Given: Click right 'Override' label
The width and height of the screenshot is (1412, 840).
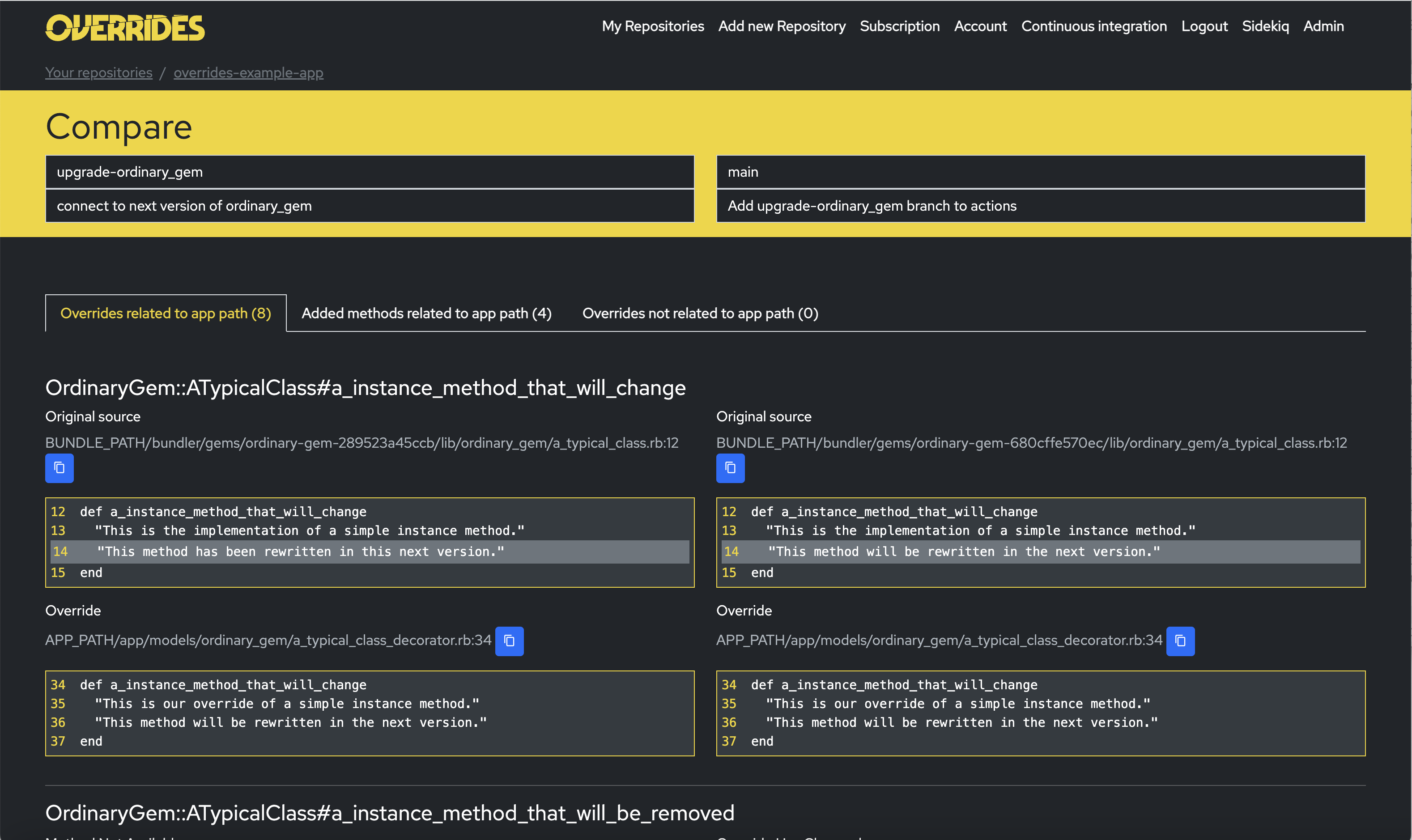Looking at the screenshot, I should [x=744, y=611].
